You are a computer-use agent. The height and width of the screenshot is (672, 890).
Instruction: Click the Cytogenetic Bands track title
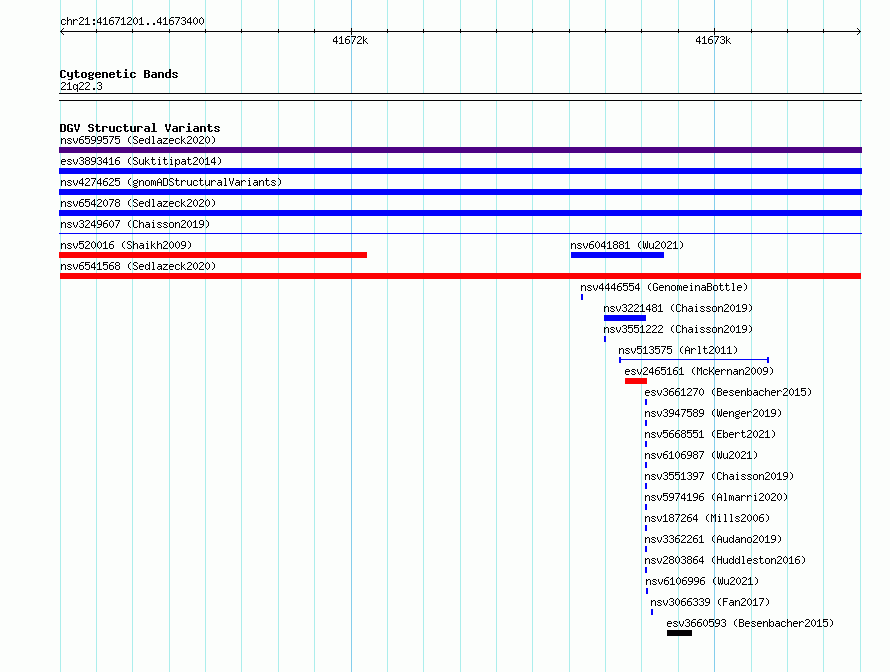(119, 74)
